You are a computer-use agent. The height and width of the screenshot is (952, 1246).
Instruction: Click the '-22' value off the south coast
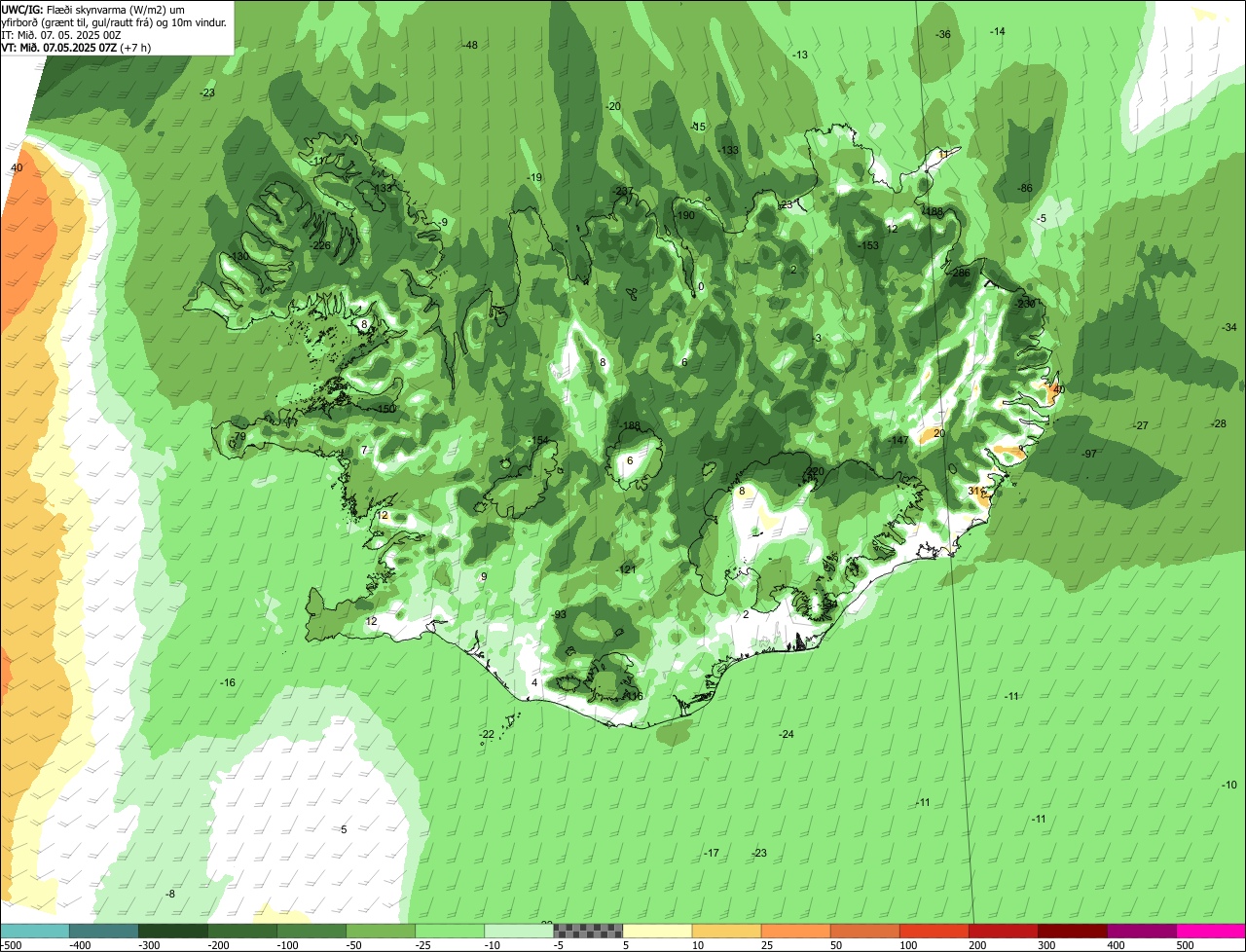click(487, 734)
